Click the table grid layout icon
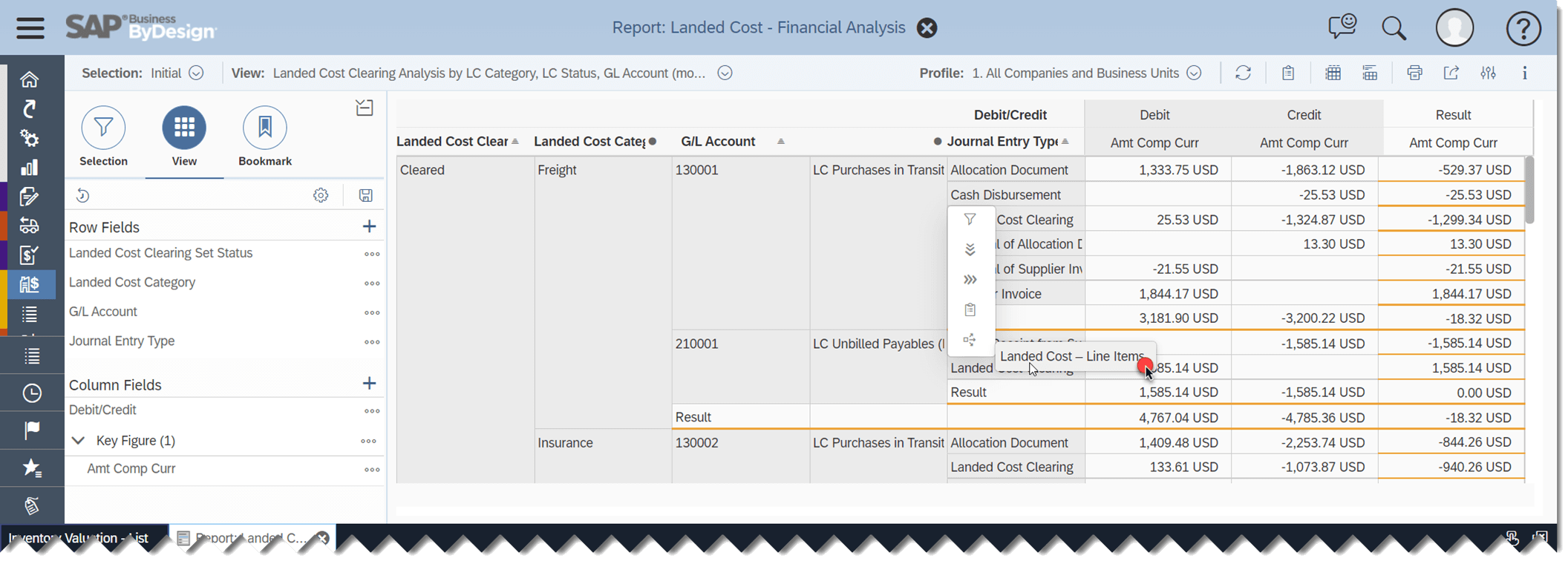The image size is (1568, 564). (x=1333, y=73)
